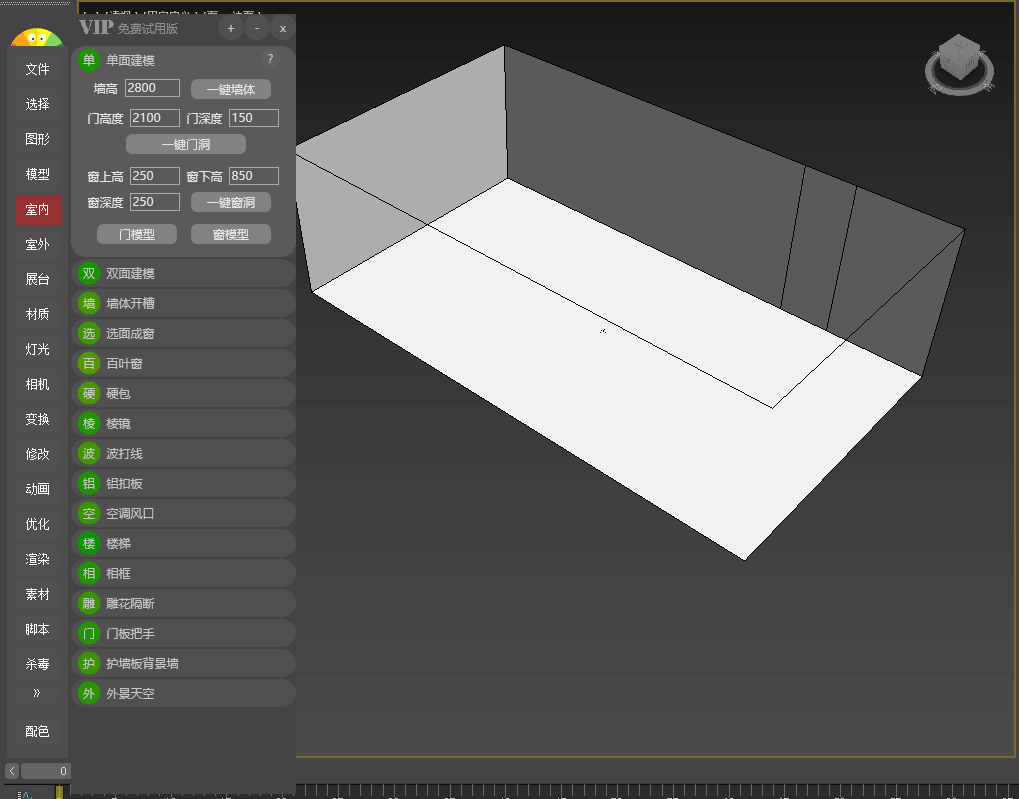Click the 一键门洞 button

pyautogui.click(x=186, y=144)
